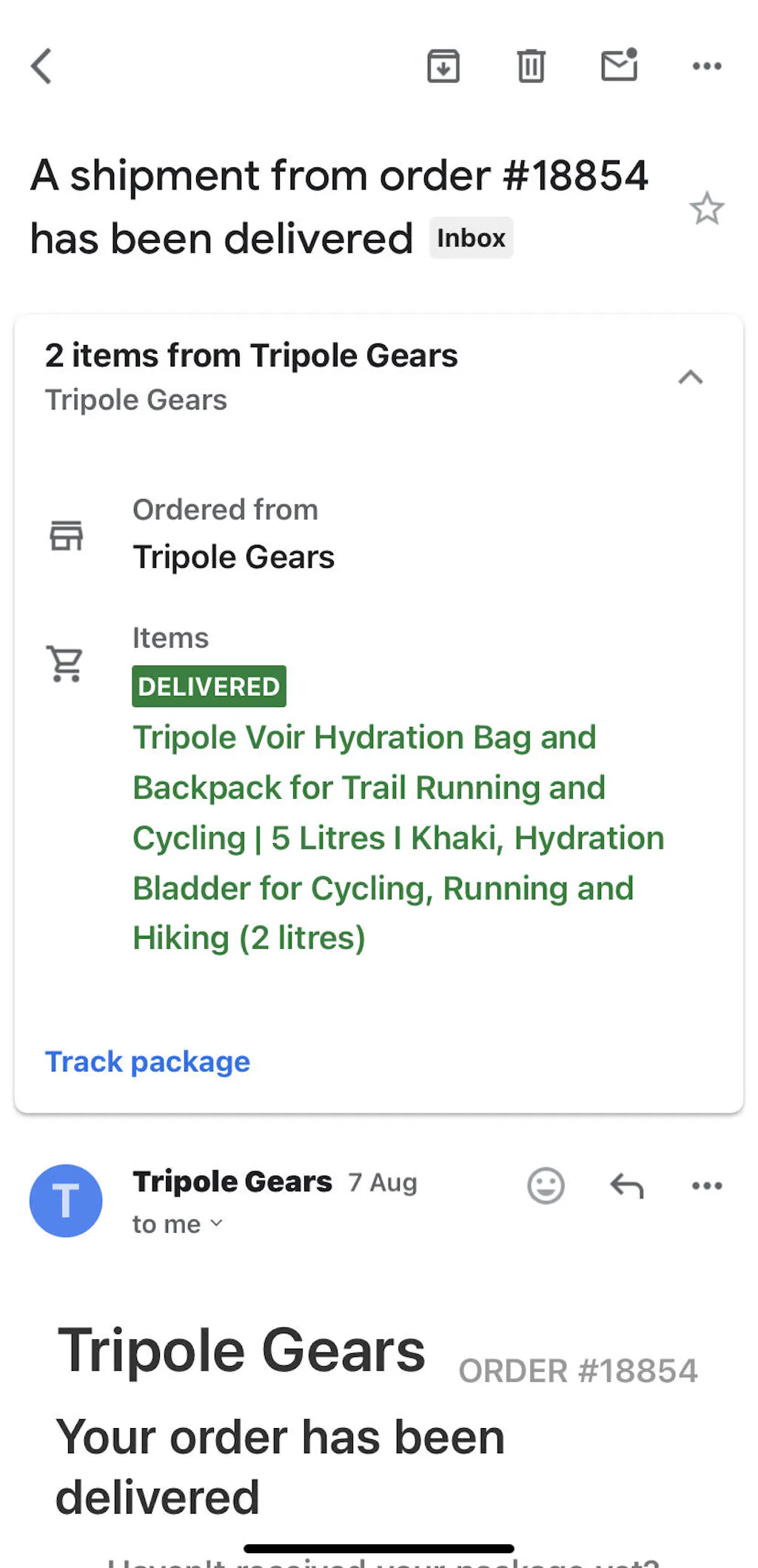The height and width of the screenshot is (1568, 758).
Task: Click Track package link
Action: click(147, 1062)
